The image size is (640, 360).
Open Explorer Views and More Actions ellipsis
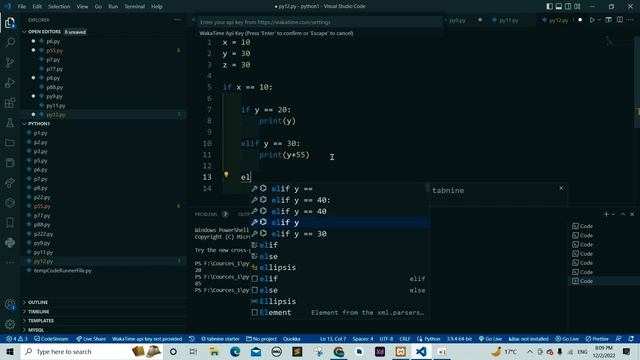(177, 20)
